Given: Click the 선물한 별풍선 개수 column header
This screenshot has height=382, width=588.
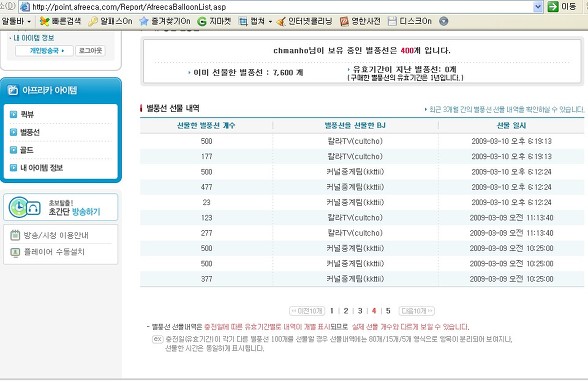Looking at the screenshot, I should click(x=206, y=126).
